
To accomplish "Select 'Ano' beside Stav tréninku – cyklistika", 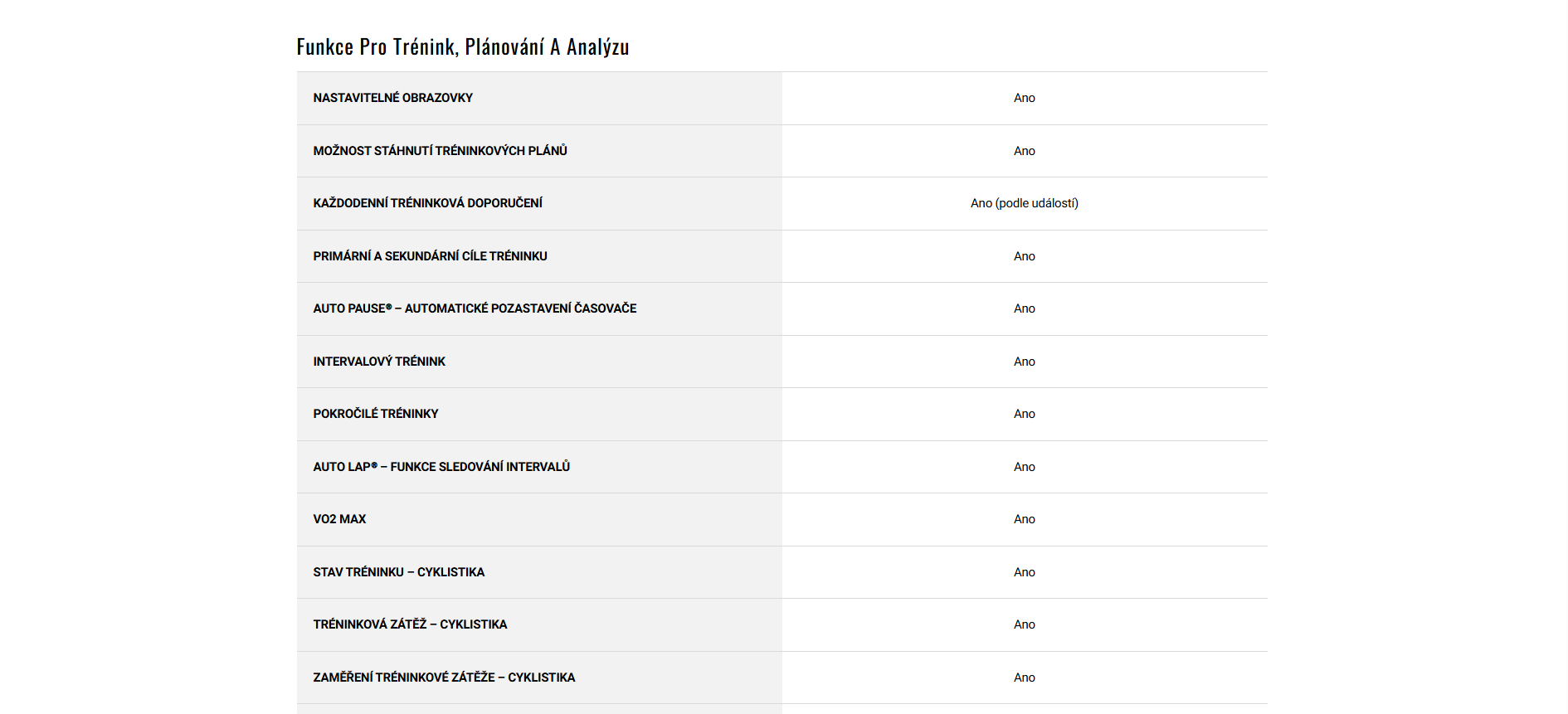I will pyautogui.click(x=1024, y=572).
